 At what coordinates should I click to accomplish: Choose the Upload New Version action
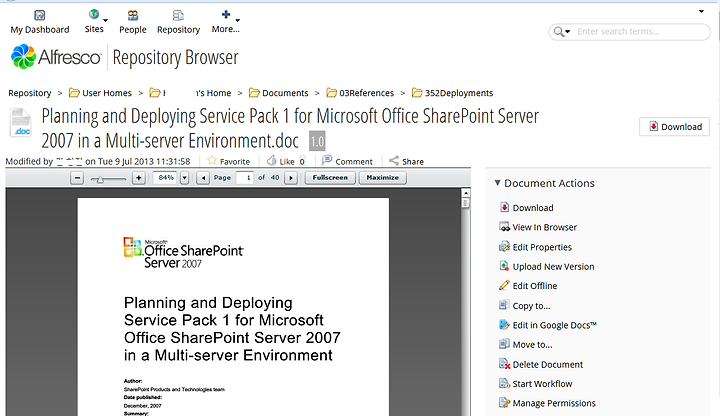point(546,266)
